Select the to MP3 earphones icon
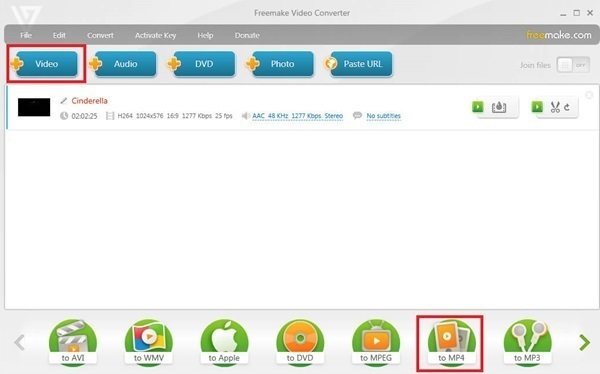600x374 pixels. pos(527,343)
